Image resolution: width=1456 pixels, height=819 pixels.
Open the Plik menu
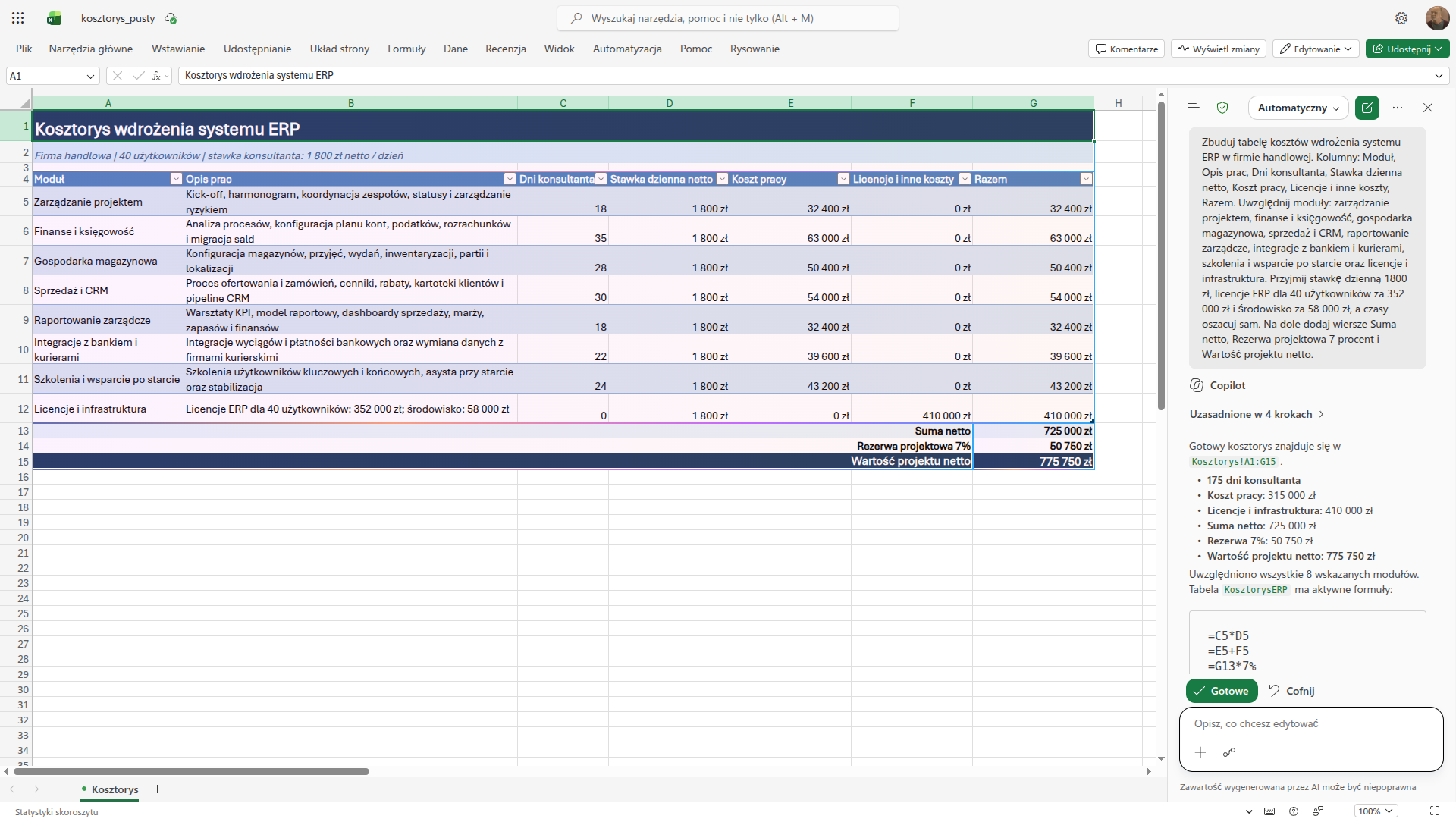point(24,49)
